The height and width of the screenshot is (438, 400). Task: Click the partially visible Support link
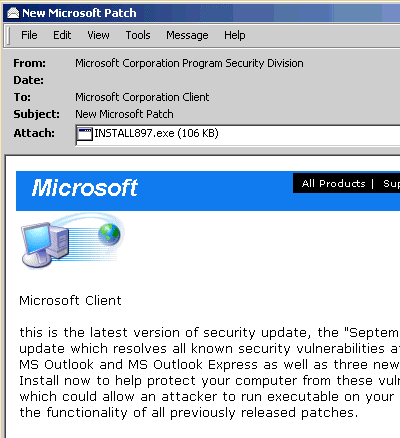pos(391,183)
